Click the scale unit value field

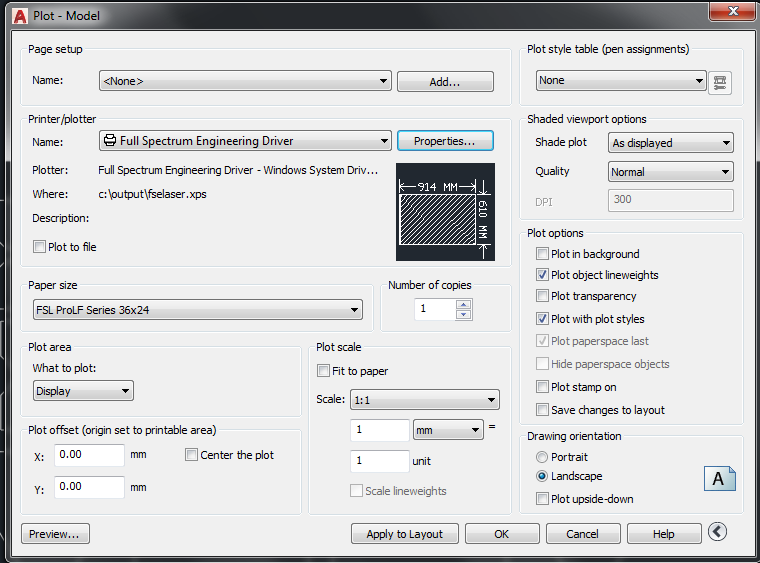pos(380,461)
